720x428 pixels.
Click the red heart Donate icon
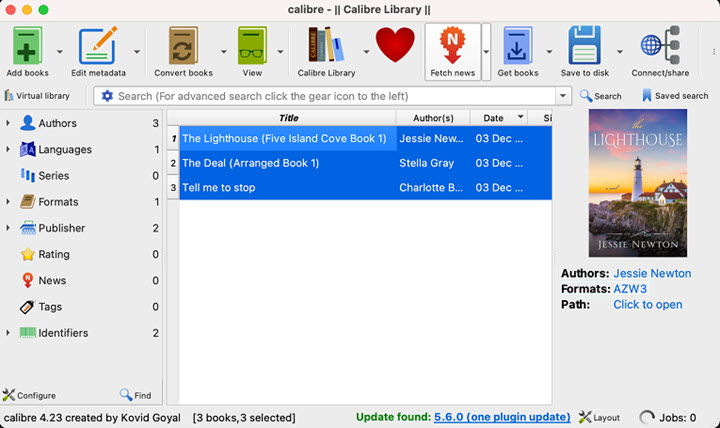(x=395, y=45)
